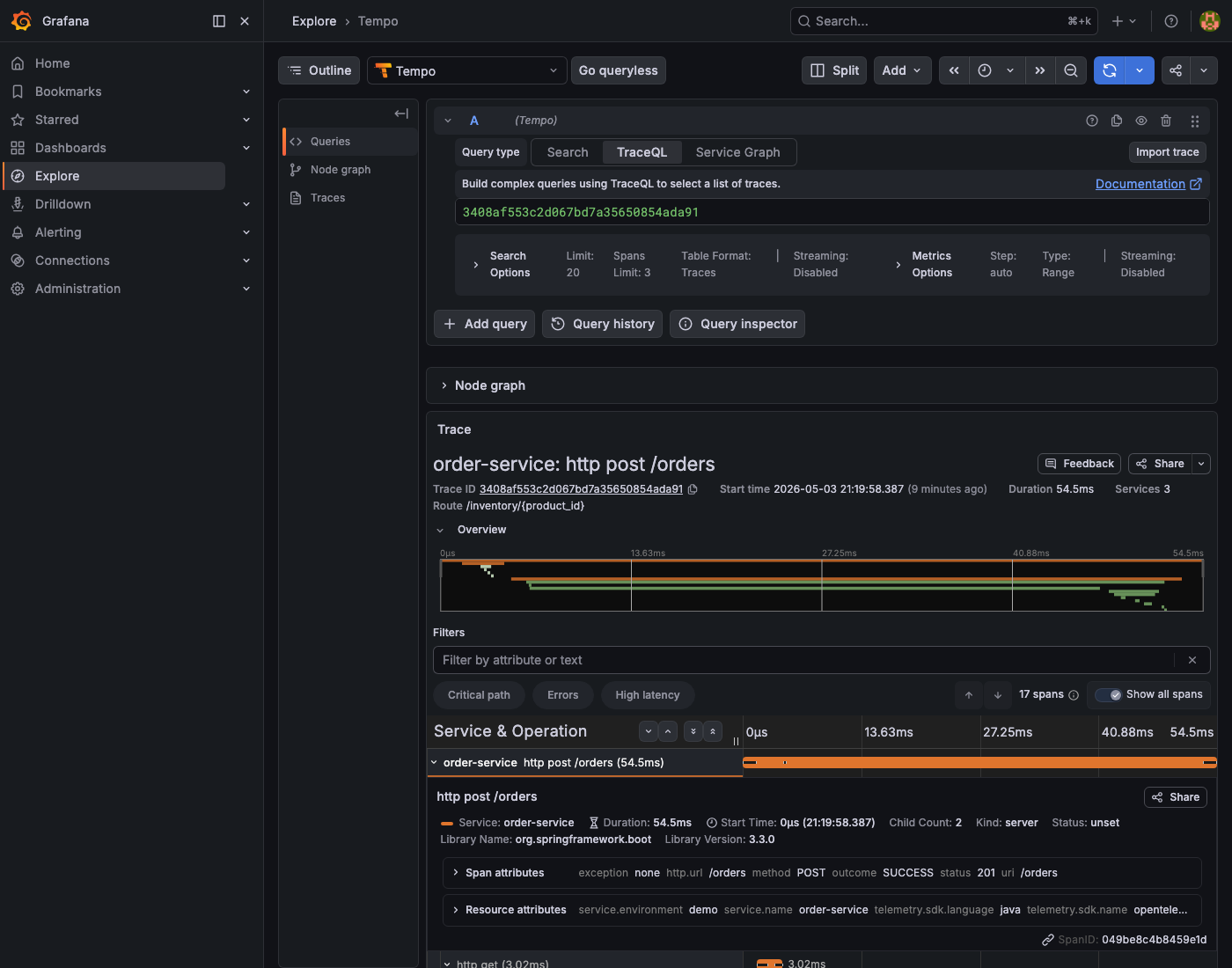
Task: Open Alerting in sidebar
Action: pyautogui.click(x=58, y=232)
